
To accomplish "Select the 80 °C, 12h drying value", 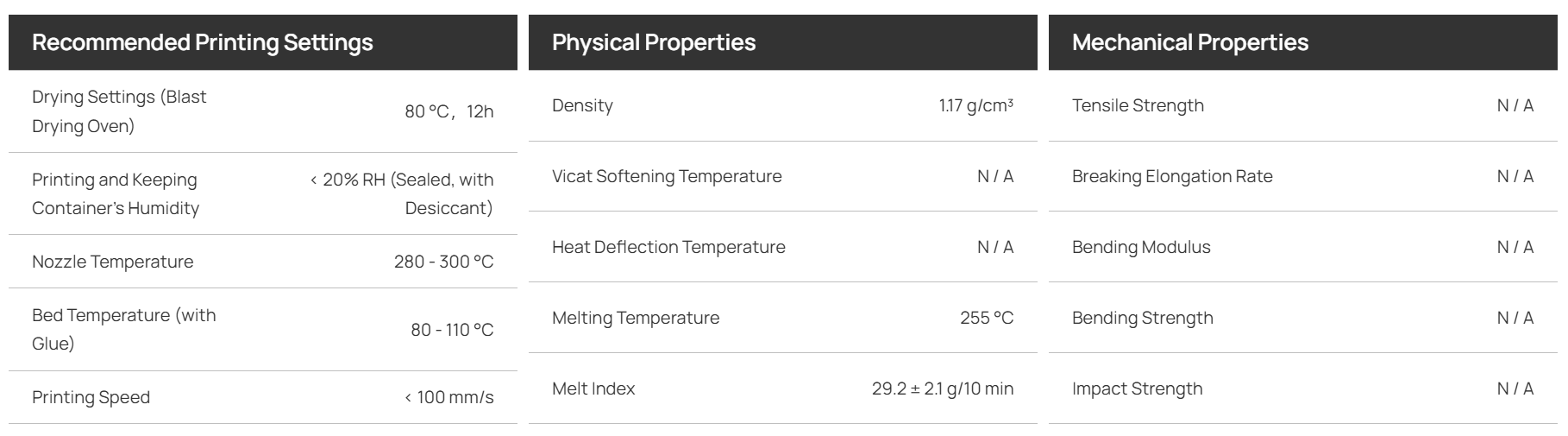I will click(x=449, y=111).
